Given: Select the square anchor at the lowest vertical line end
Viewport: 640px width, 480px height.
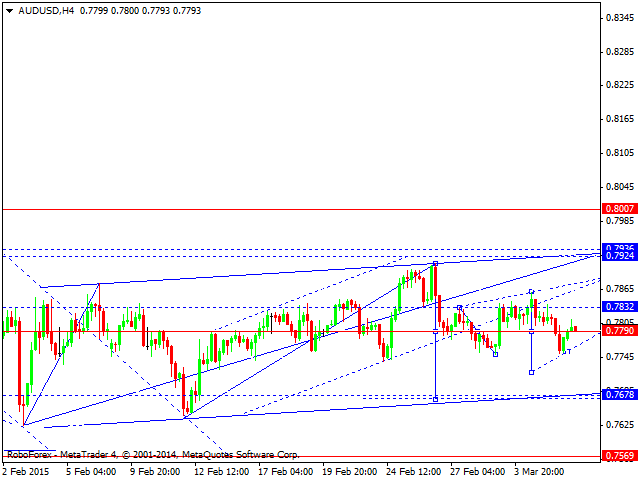Looking at the screenshot, I should pyautogui.click(x=435, y=399).
